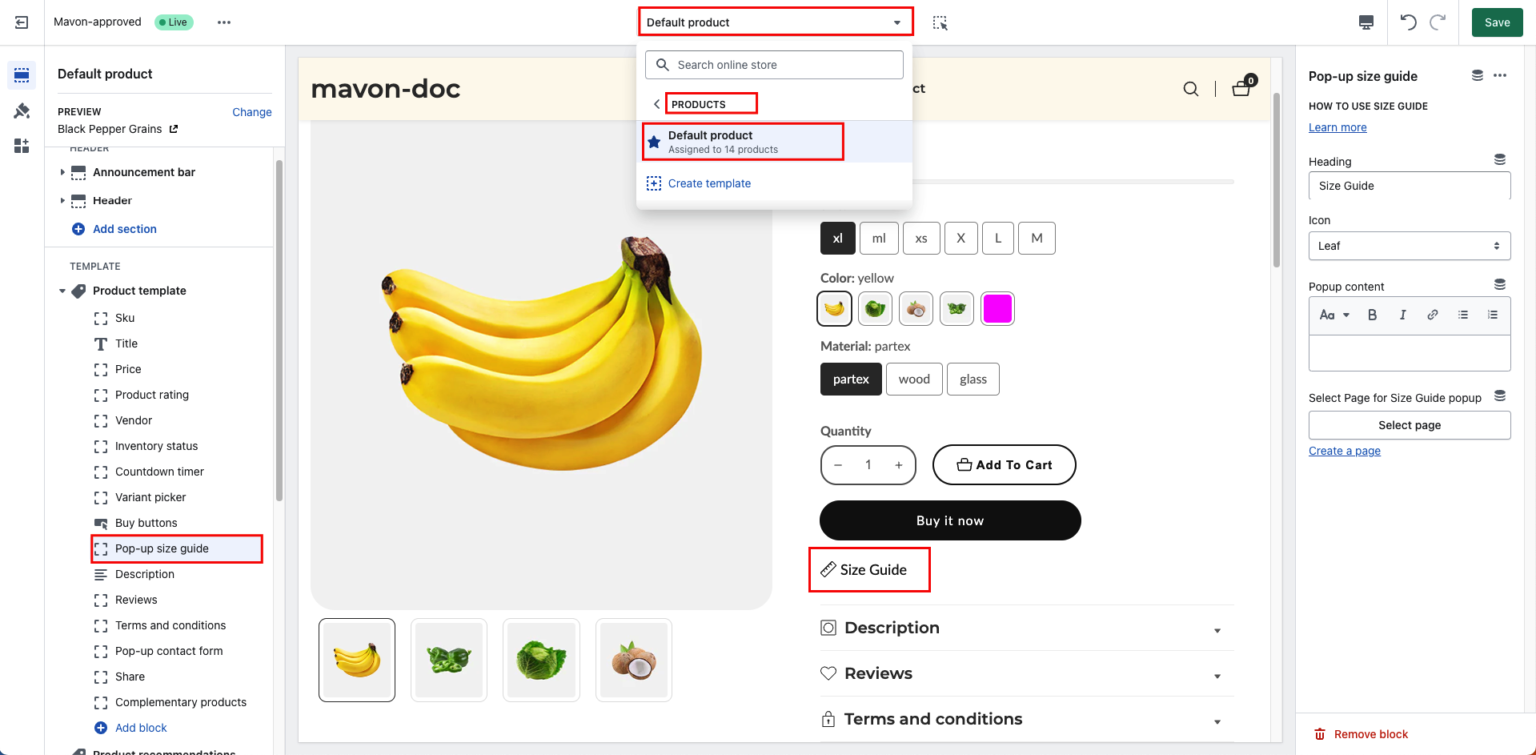Expand the Announcement bar section

point(63,172)
